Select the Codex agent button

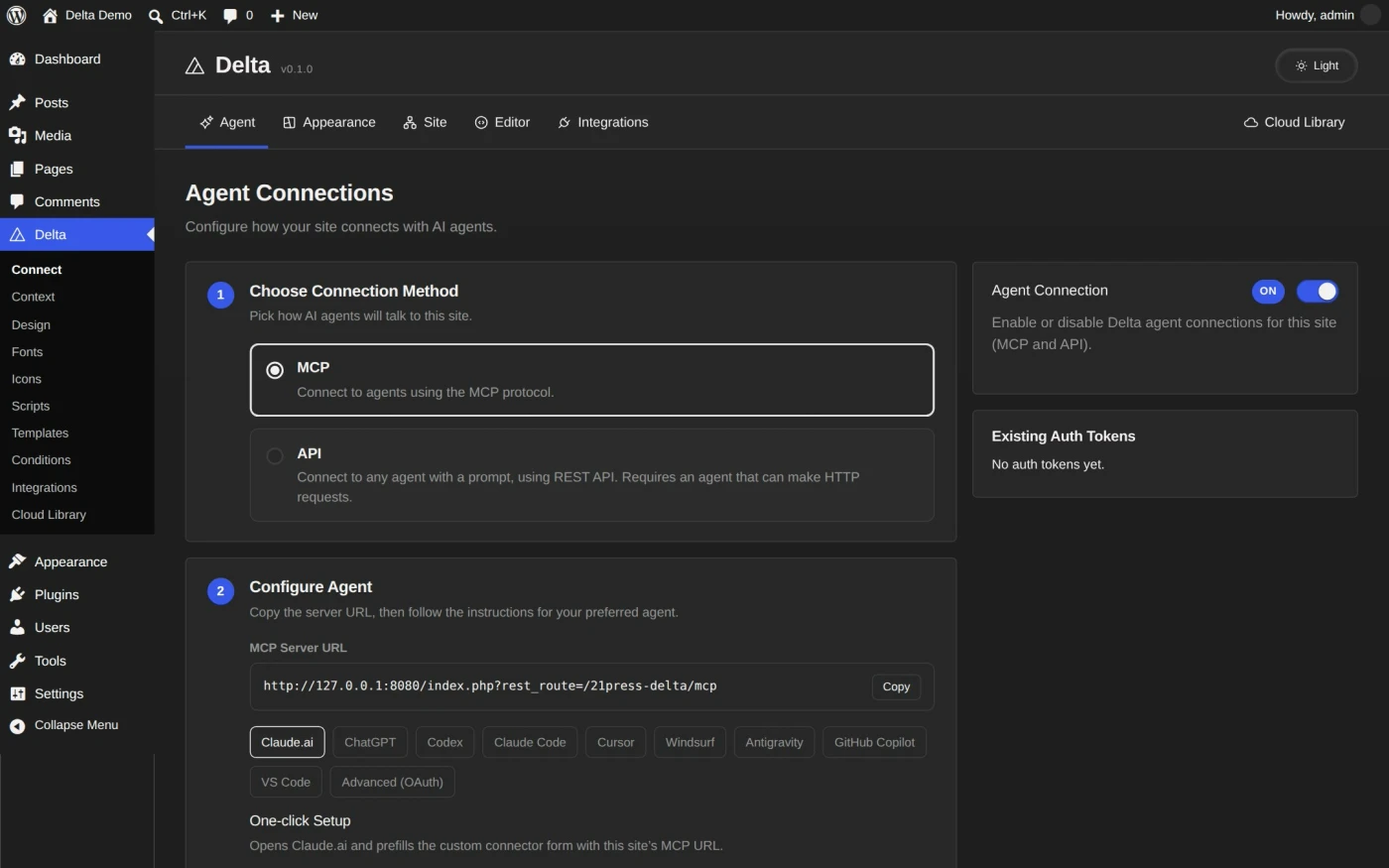click(444, 742)
